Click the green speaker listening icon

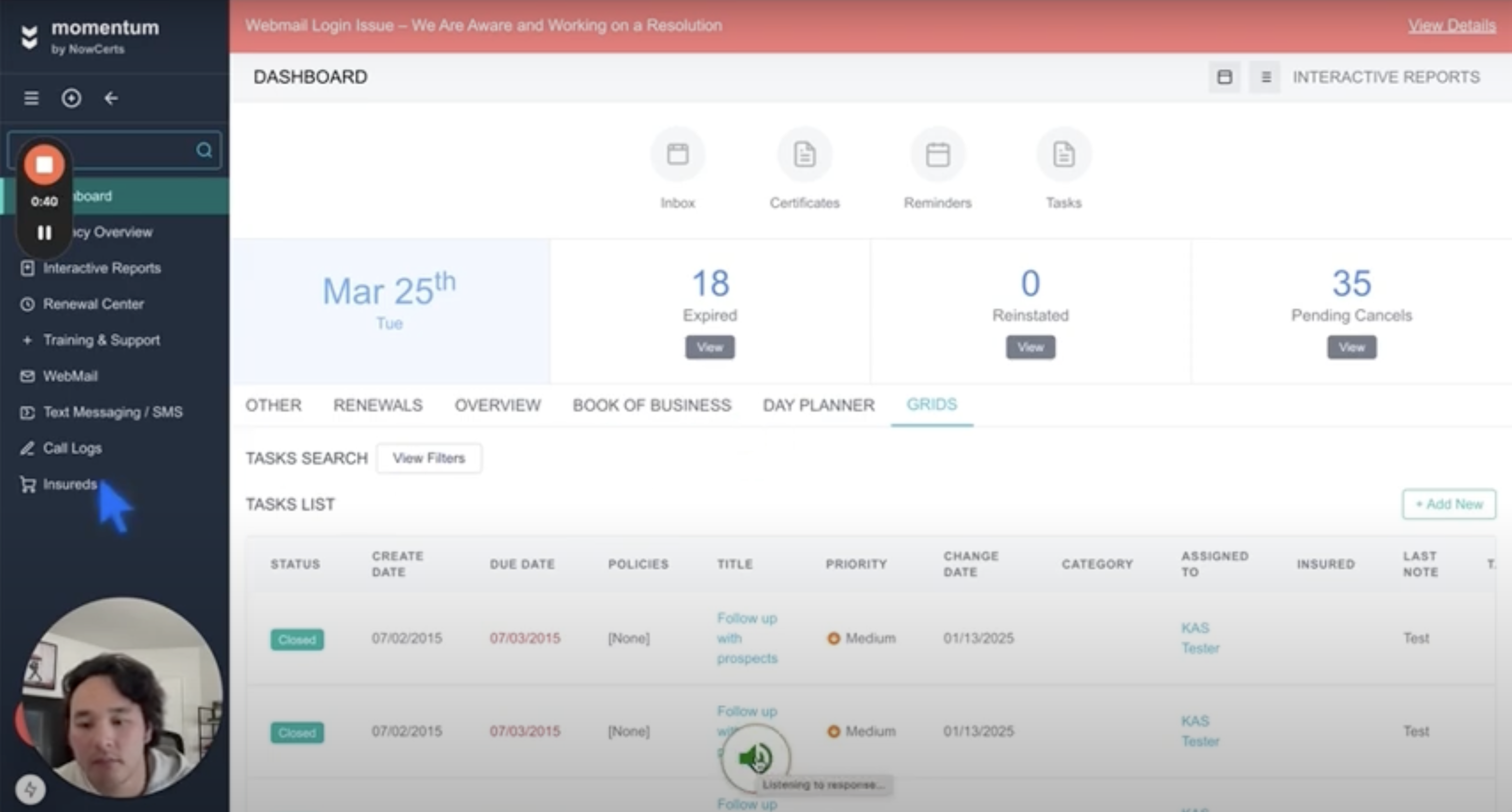(755, 758)
